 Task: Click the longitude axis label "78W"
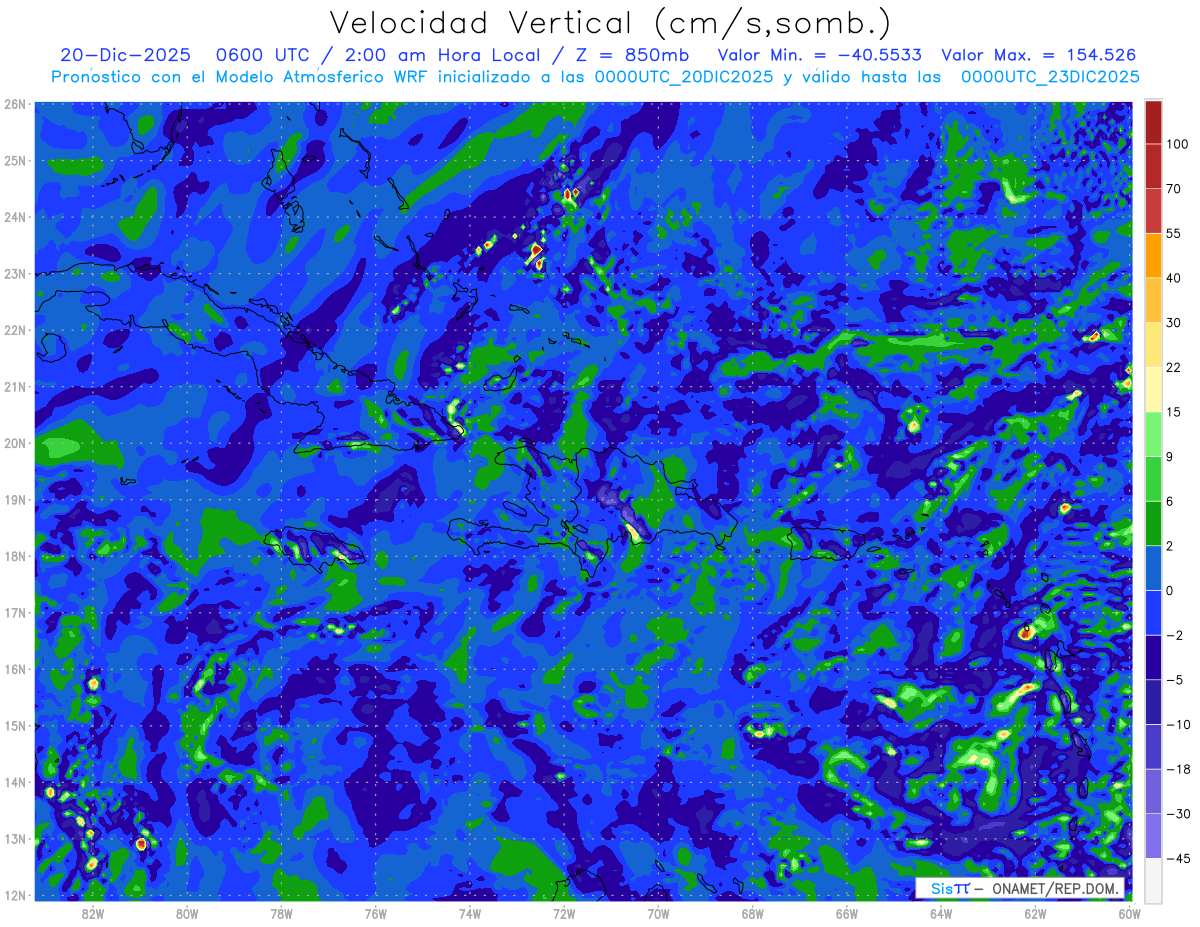[281, 913]
